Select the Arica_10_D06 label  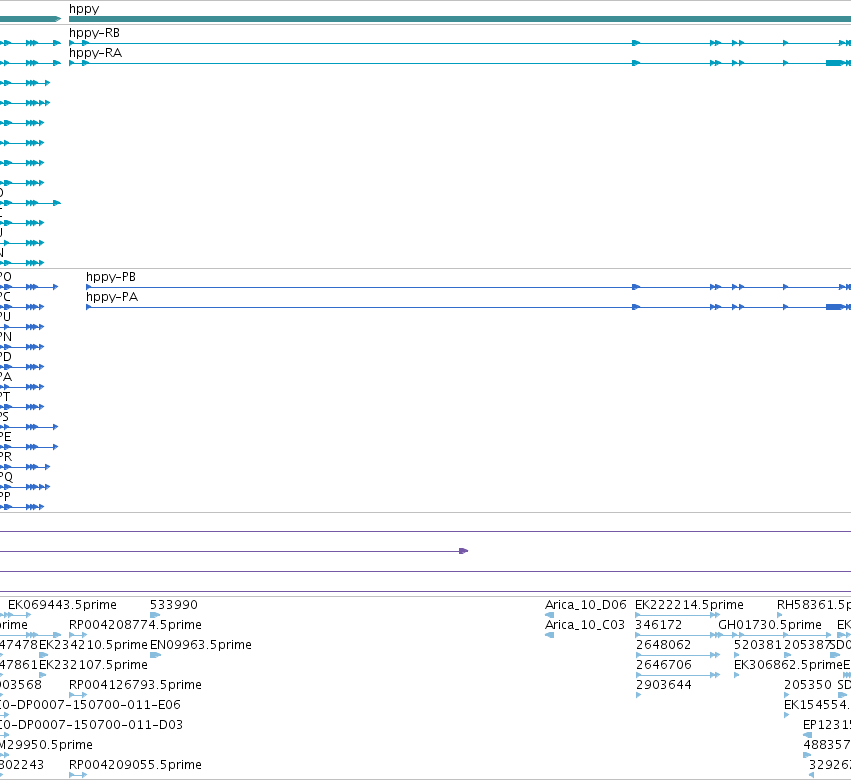[x=586, y=605]
